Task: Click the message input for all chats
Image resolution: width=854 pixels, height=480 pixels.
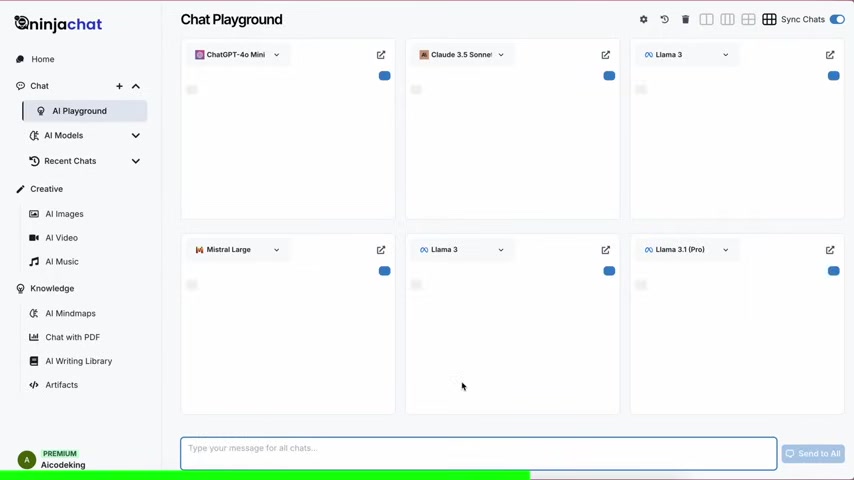Action: coord(479,453)
